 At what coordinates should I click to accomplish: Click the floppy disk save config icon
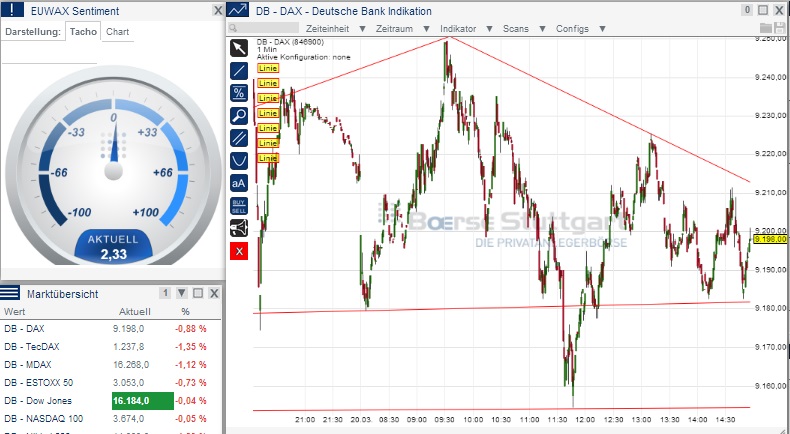pyautogui.click(x=779, y=28)
